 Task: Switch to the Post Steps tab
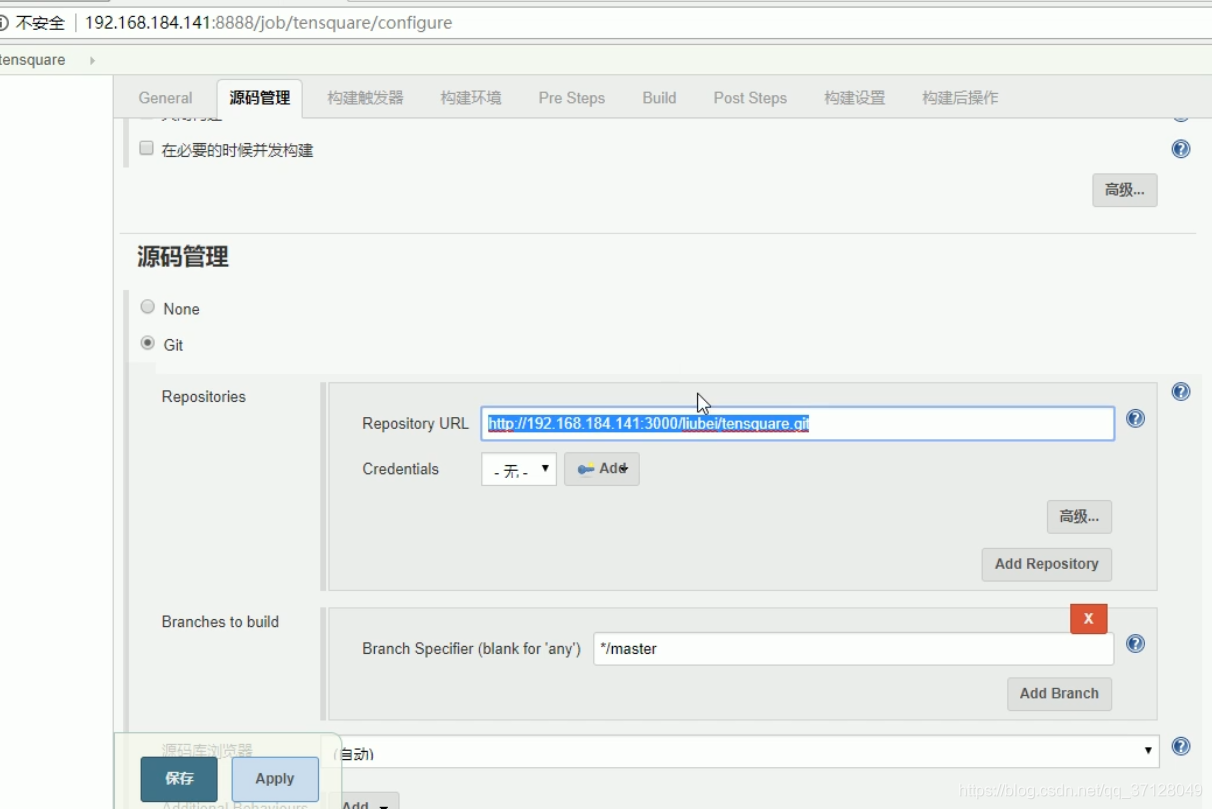click(x=750, y=98)
